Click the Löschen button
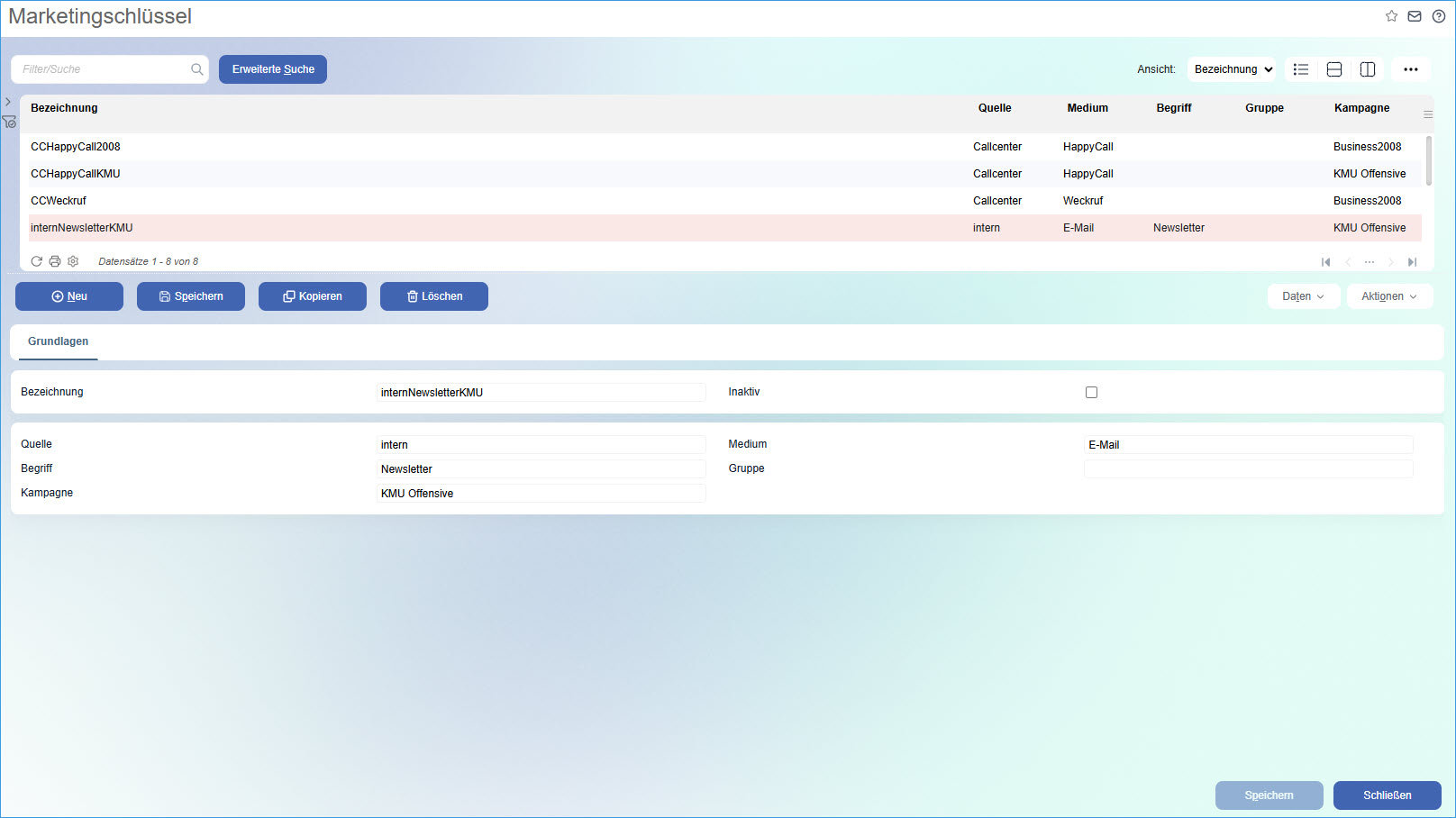Image resolution: width=1456 pixels, height=818 pixels. [x=434, y=296]
